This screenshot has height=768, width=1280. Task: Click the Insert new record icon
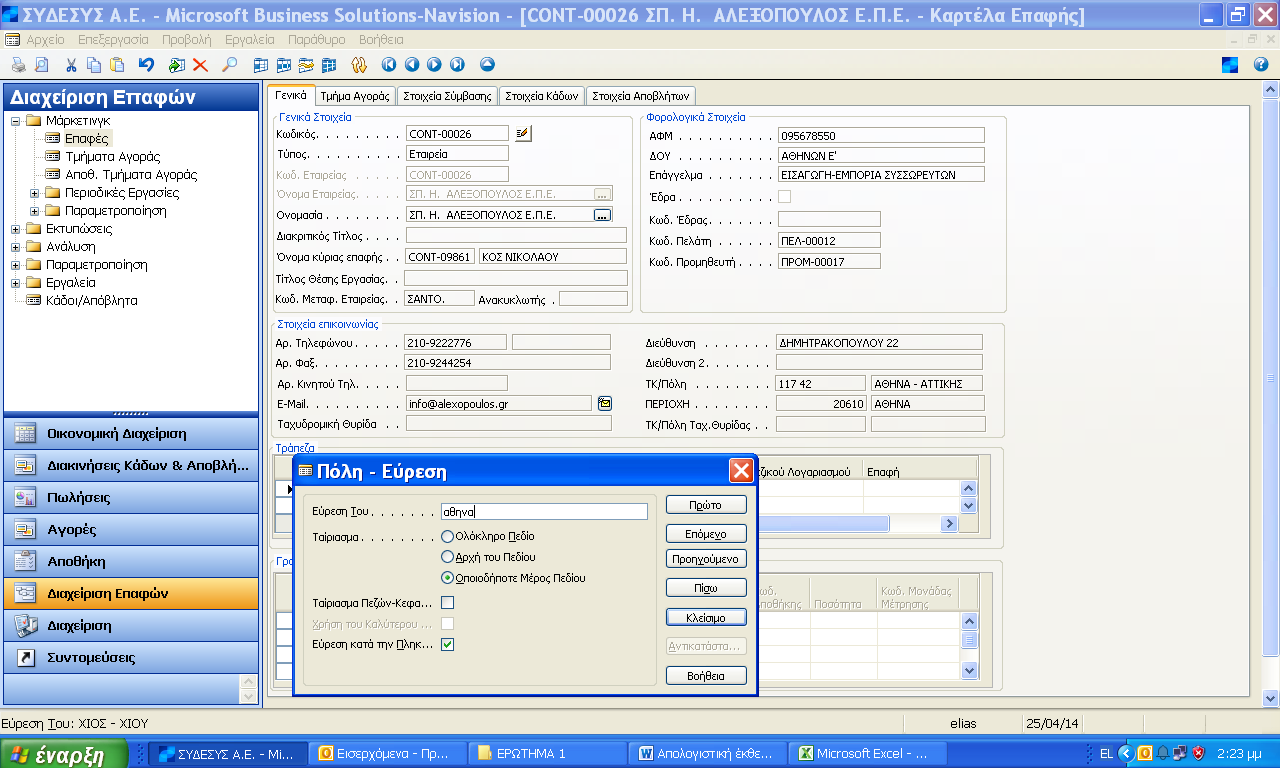point(177,65)
